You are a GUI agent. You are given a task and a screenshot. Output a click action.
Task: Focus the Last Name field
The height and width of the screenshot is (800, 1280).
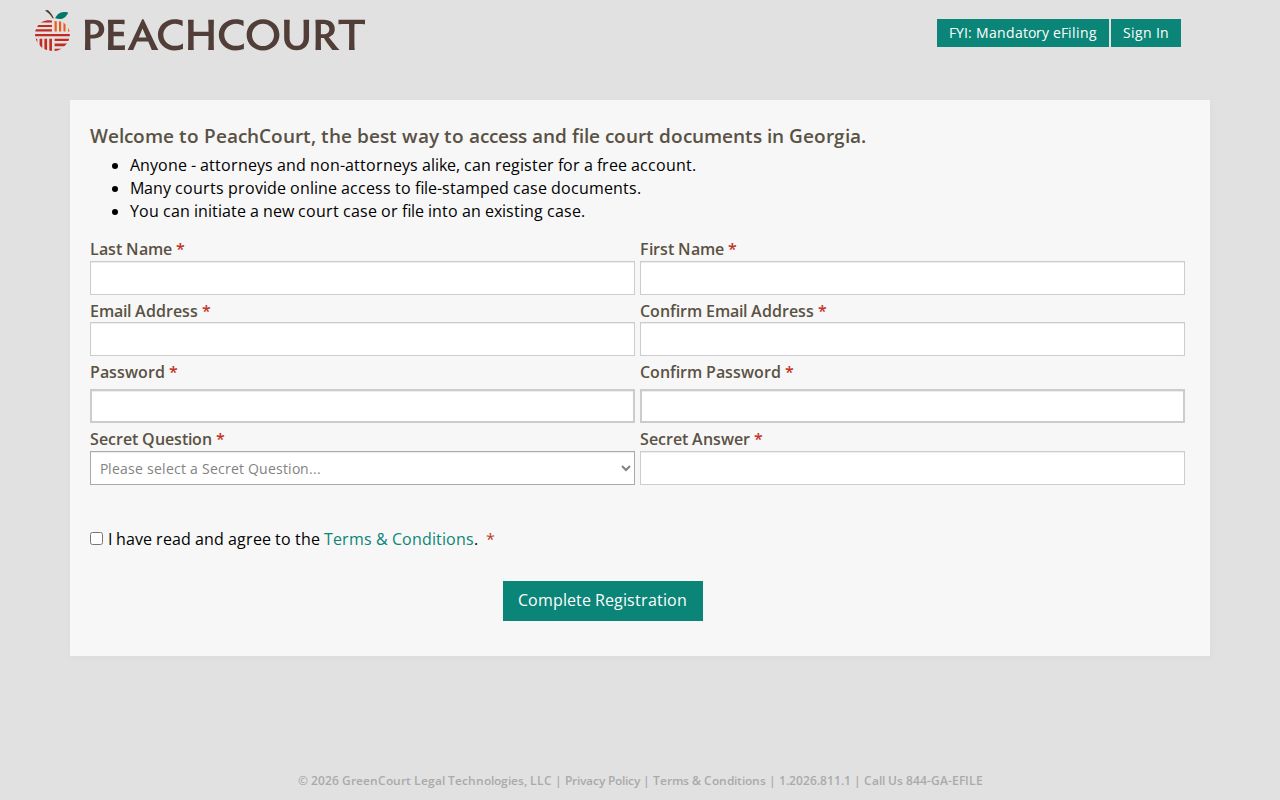pyautogui.click(x=362, y=278)
